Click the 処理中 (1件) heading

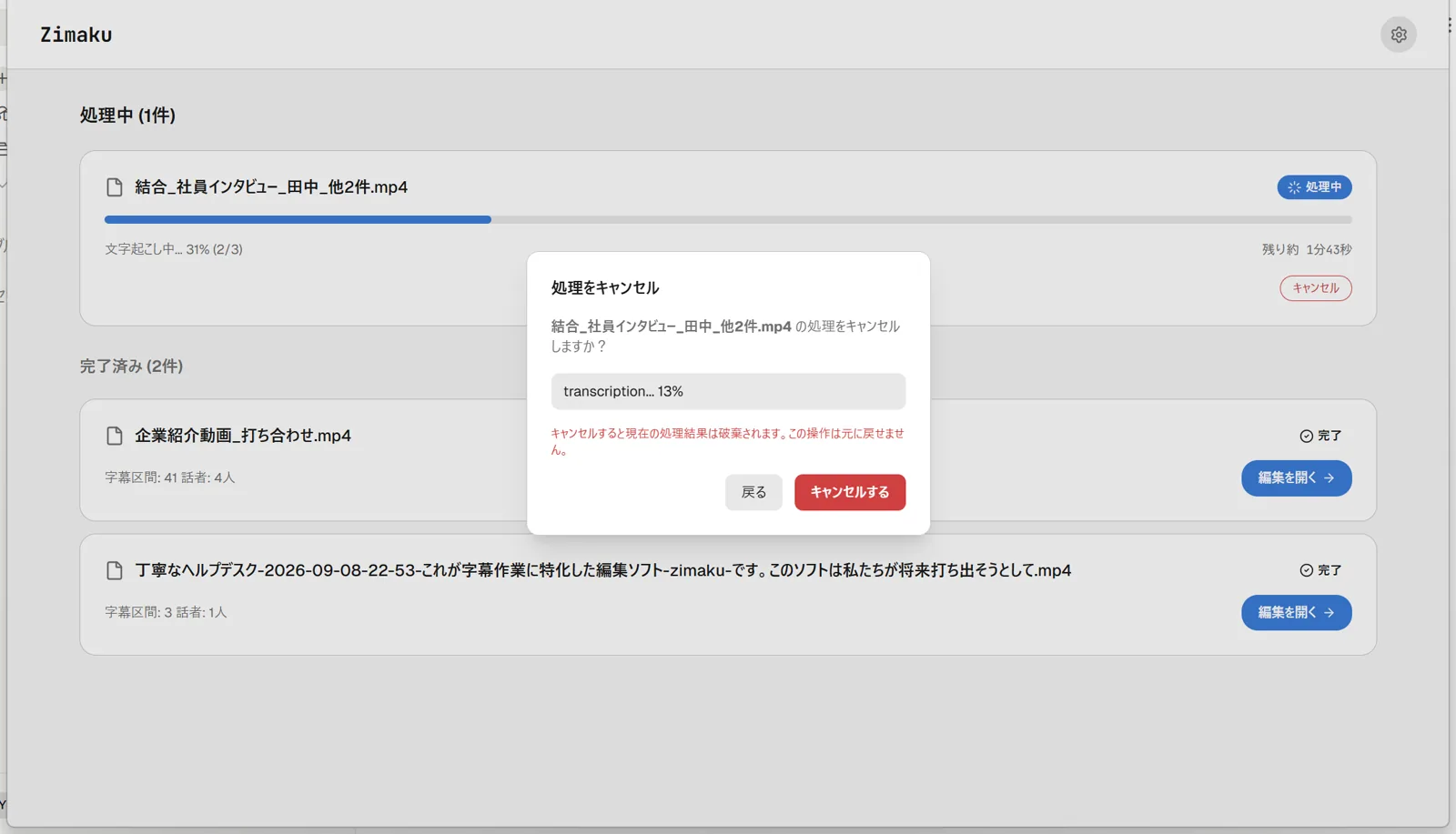127,116
